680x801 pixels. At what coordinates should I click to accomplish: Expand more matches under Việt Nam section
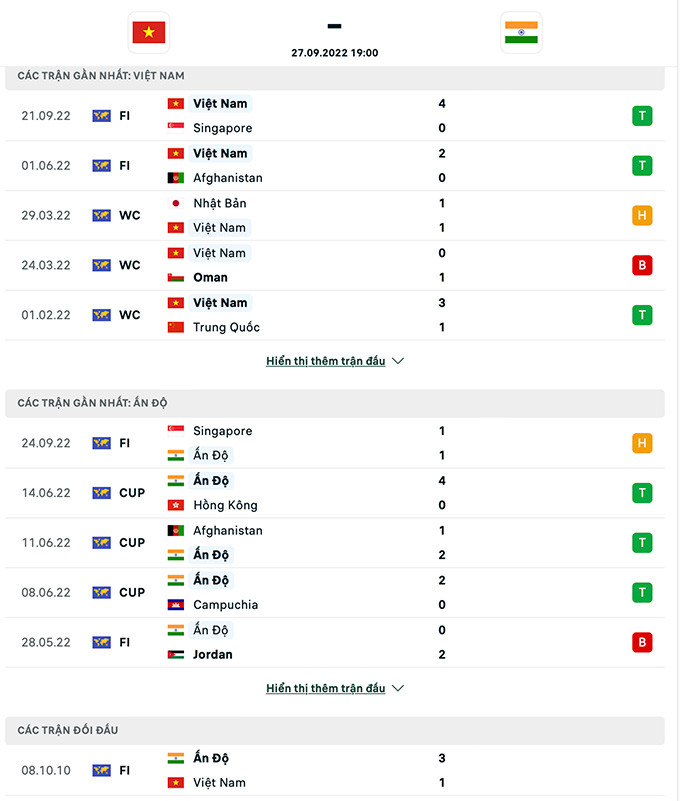[x=325, y=361]
